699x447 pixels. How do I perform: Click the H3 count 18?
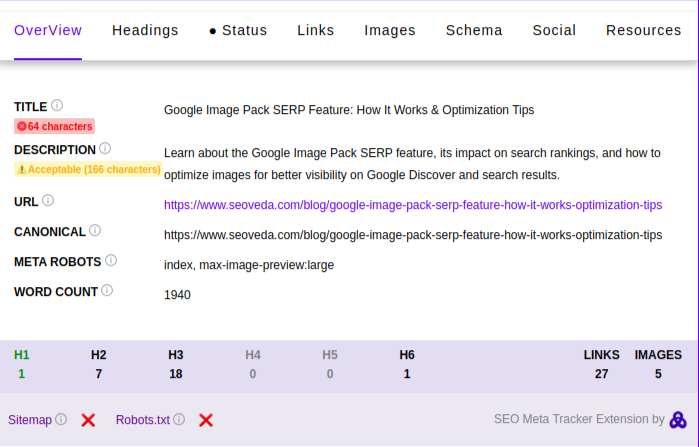(176, 374)
